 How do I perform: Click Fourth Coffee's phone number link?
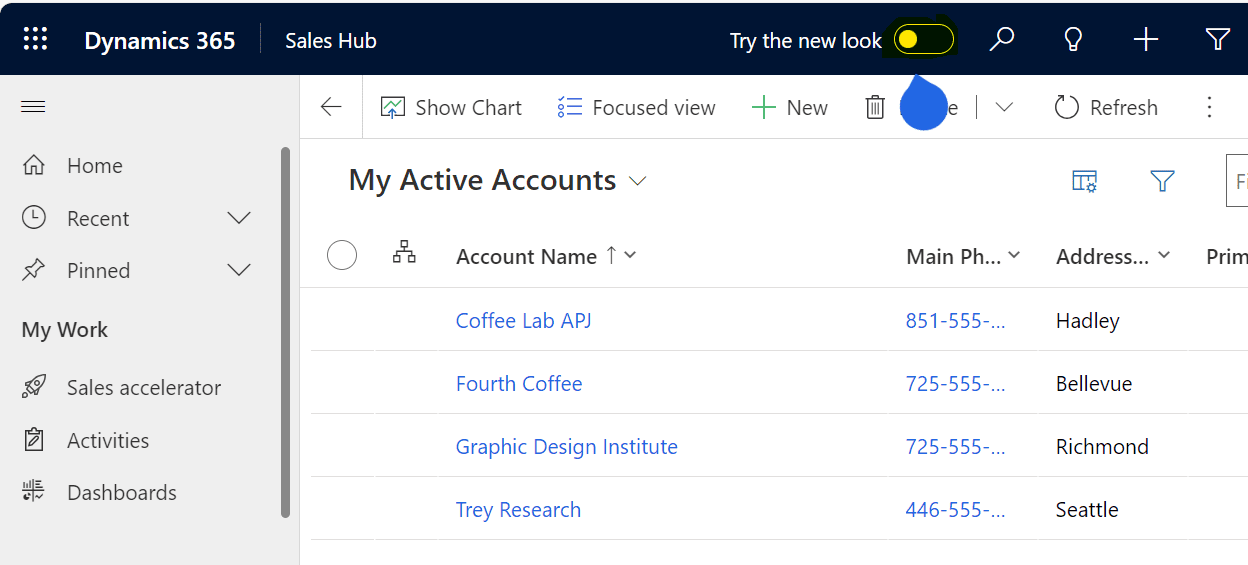(x=955, y=383)
